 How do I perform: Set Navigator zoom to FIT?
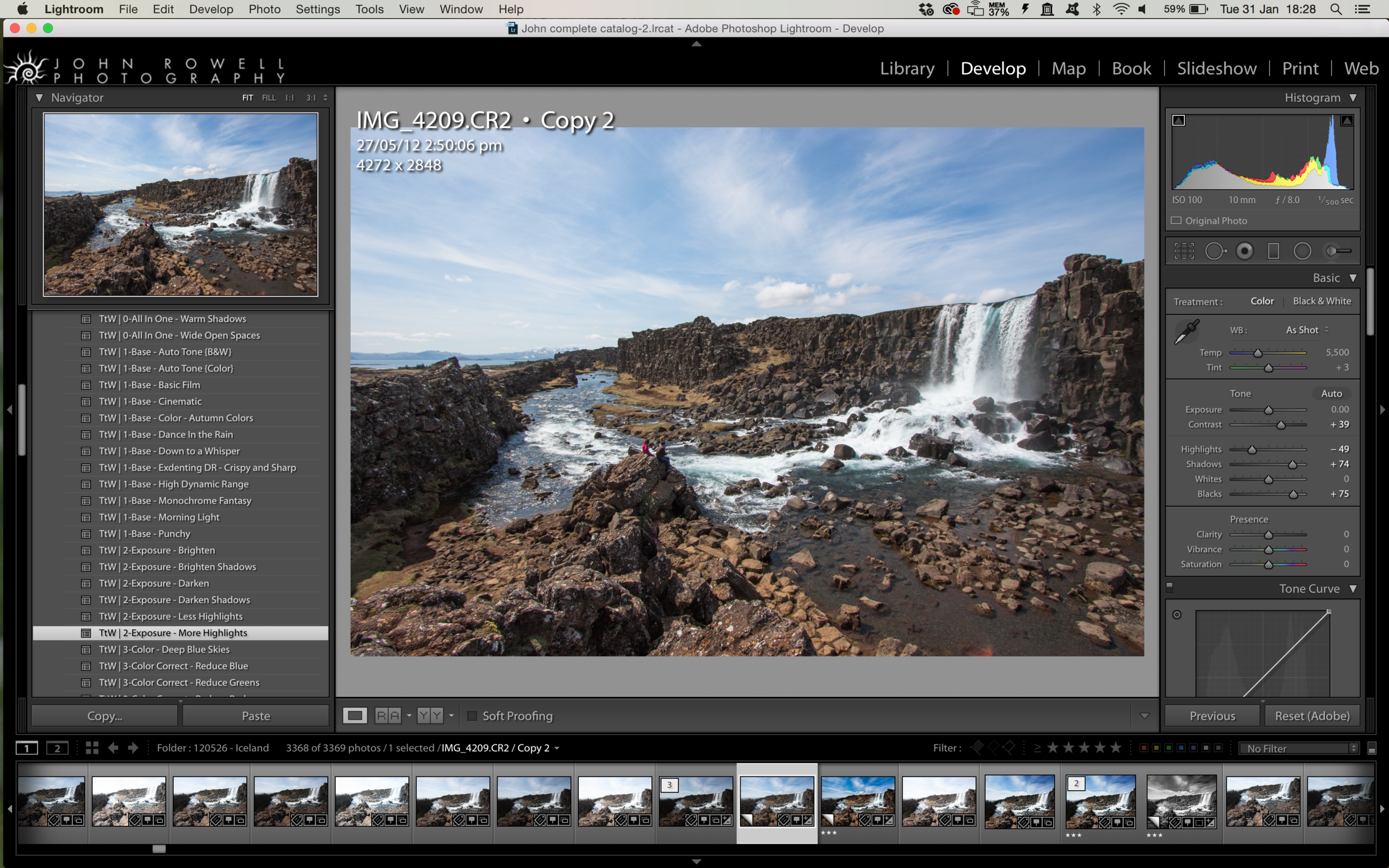point(247,98)
